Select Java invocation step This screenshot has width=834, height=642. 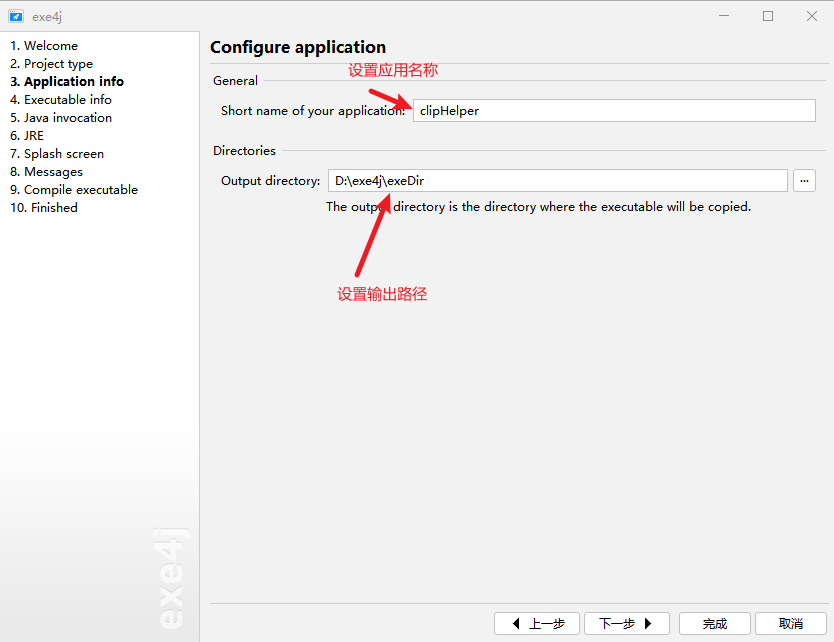61,118
